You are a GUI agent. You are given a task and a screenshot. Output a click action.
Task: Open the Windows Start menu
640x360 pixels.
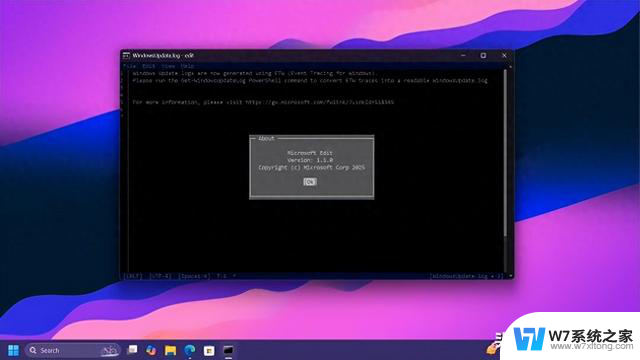[x=13, y=350]
